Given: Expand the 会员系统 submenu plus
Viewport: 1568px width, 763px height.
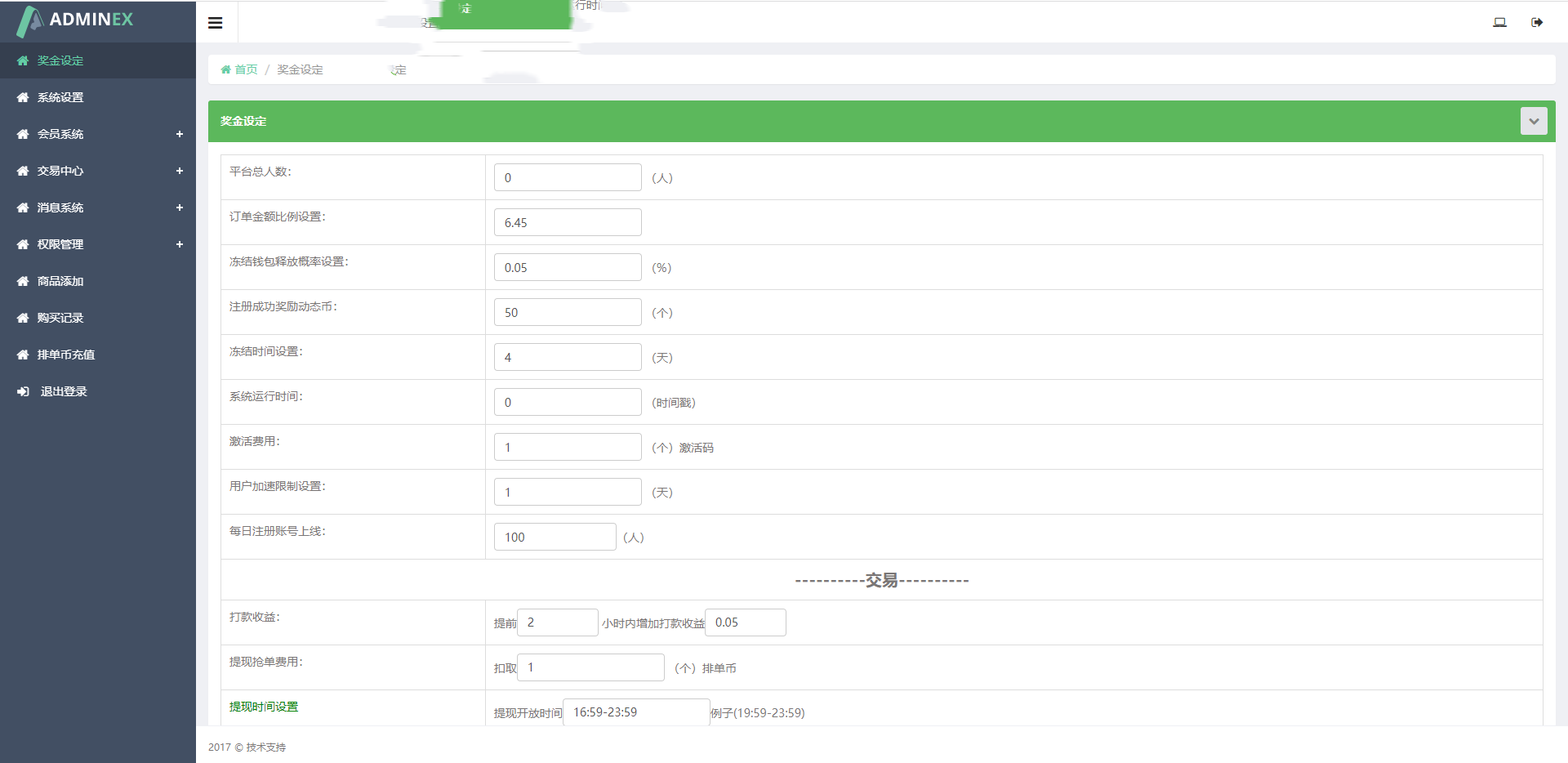Looking at the screenshot, I should click(180, 134).
